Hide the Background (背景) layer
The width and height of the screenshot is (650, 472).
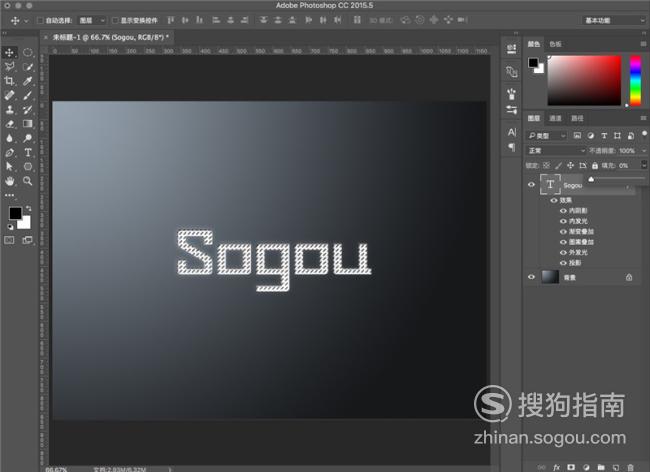531,277
